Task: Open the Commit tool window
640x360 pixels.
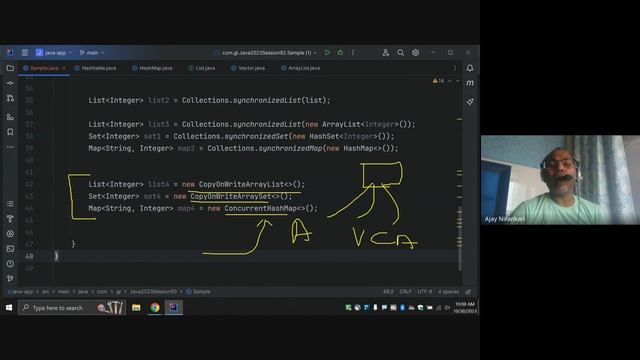Action: (x=10, y=83)
